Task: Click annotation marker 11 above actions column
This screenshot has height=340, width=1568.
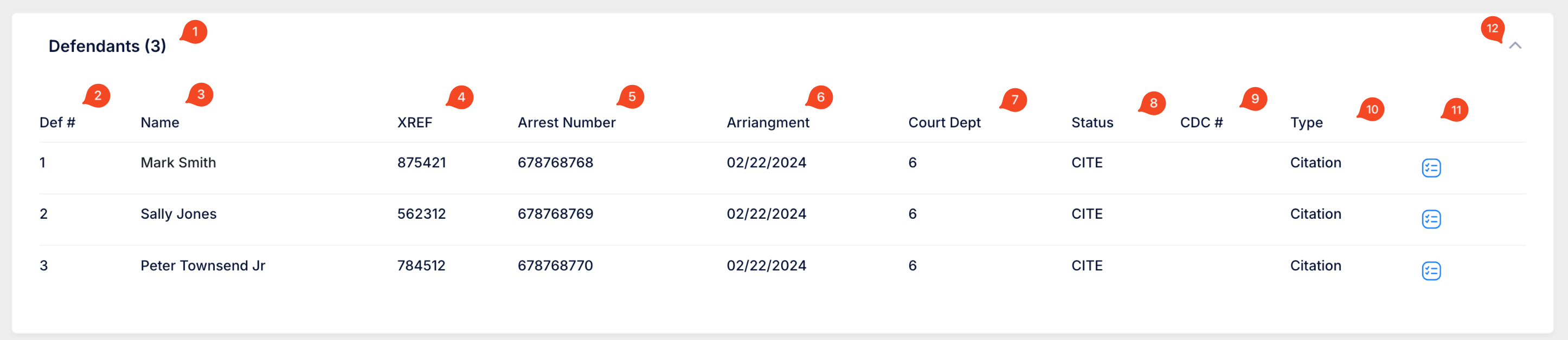Action: [1455, 110]
